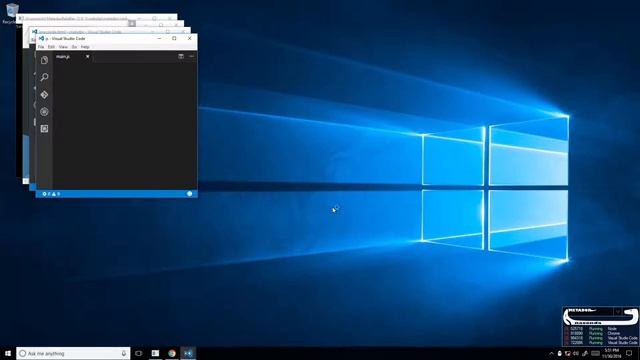Click the taskbar clock showing 5:31 PM
Image resolution: width=640 pixels, height=360 pixels.
(x=611, y=353)
